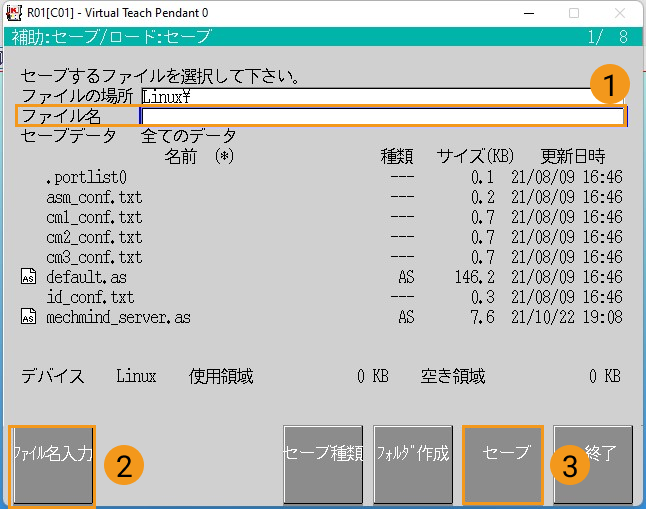Click the セーブデータ label
This screenshot has height=509, width=646.
click(x=68, y=136)
